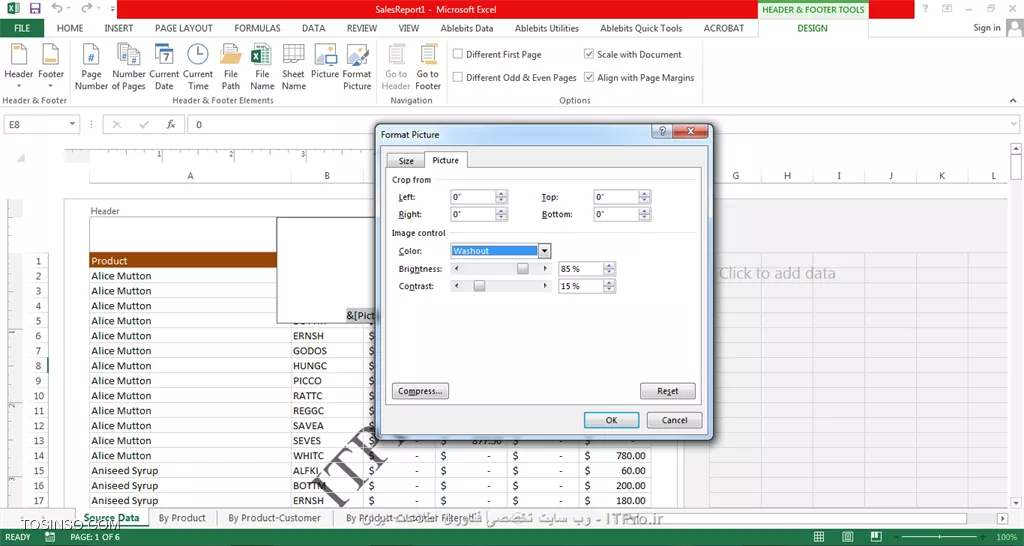Switch to Page Layout view in status bar
Image resolution: width=1024 pixels, height=546 pixels.
tap(847, 537)
